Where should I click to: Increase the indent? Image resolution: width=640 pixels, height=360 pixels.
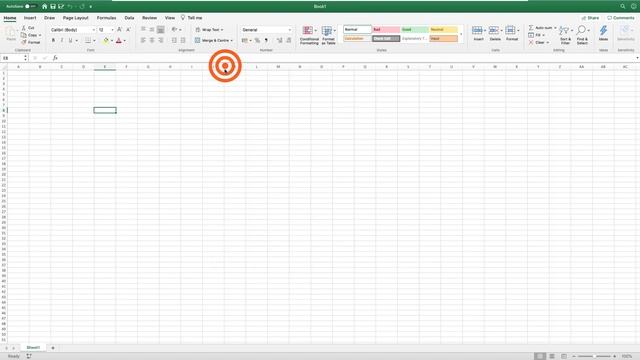pyautogui.click(x=183, y=40)
